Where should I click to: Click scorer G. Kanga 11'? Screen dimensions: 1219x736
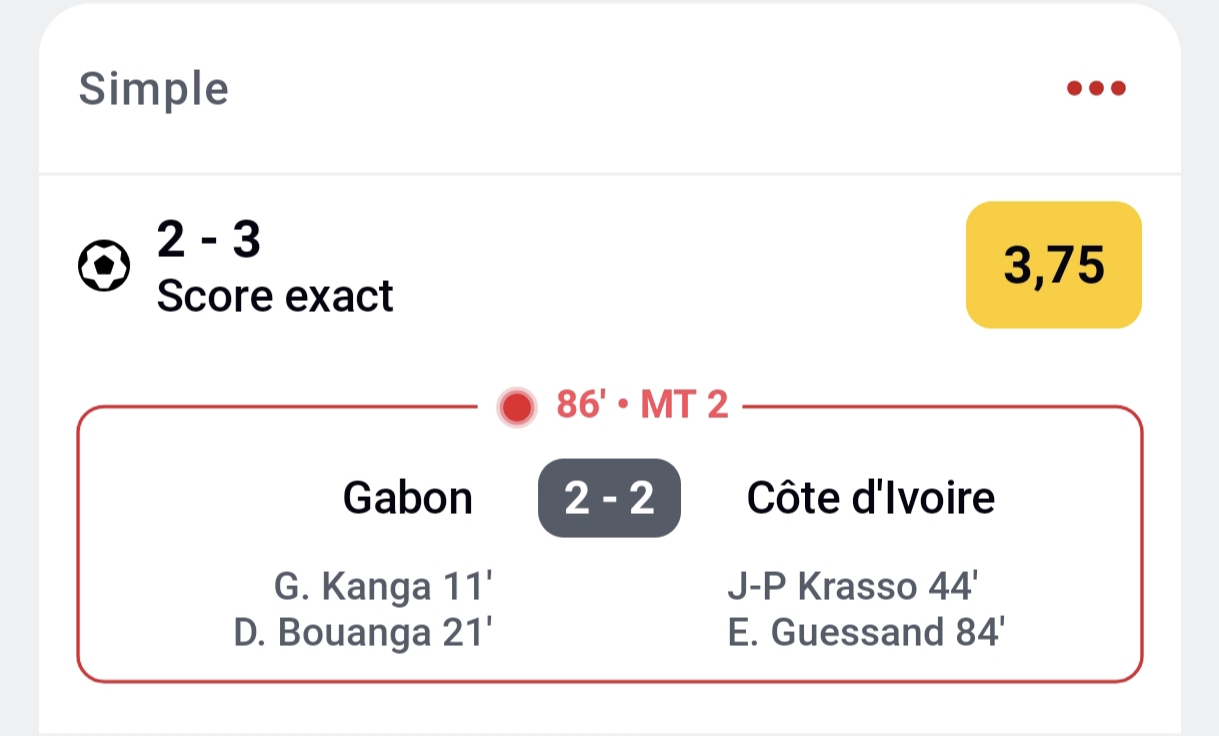tap(383, 588)
